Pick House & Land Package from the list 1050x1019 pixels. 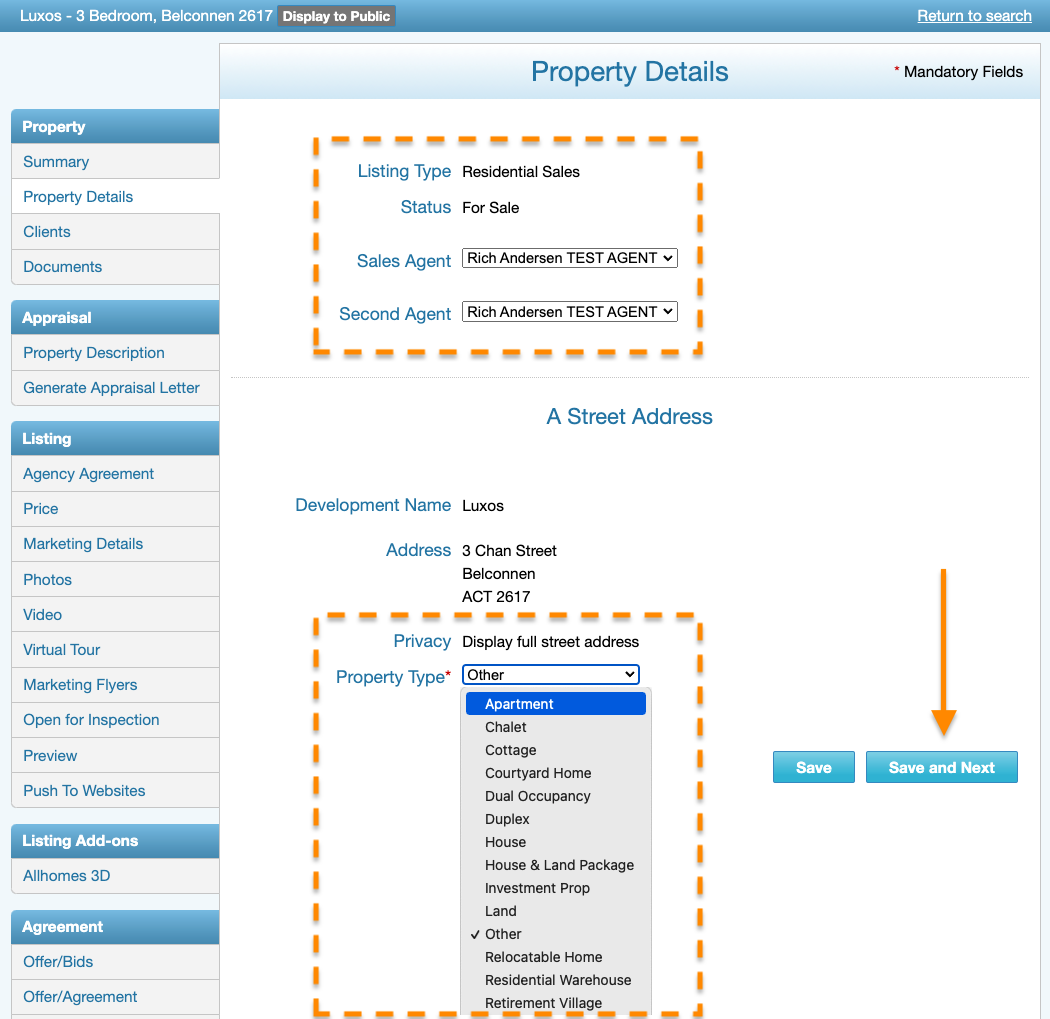(x=558, y=865)
